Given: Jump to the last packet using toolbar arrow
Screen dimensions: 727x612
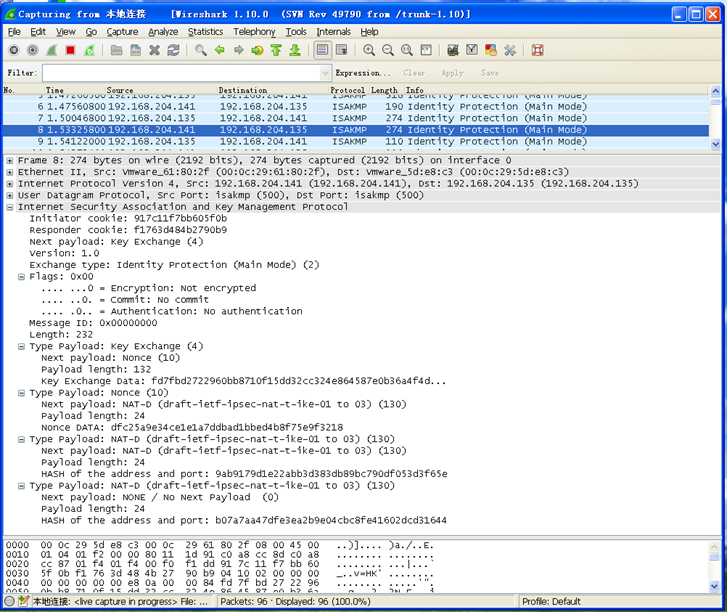Looking at the screenshot, I should pyautogui.click(x=295, y=50).
